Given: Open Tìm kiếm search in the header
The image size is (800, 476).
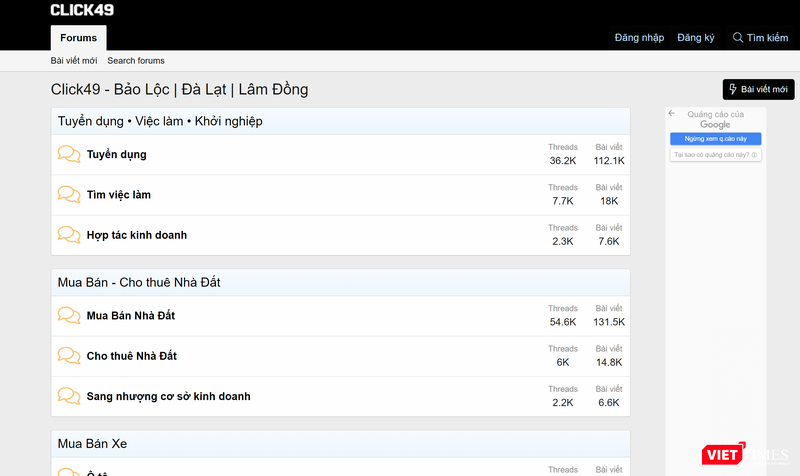Looking at the screenshot, I should click(761, 38).
